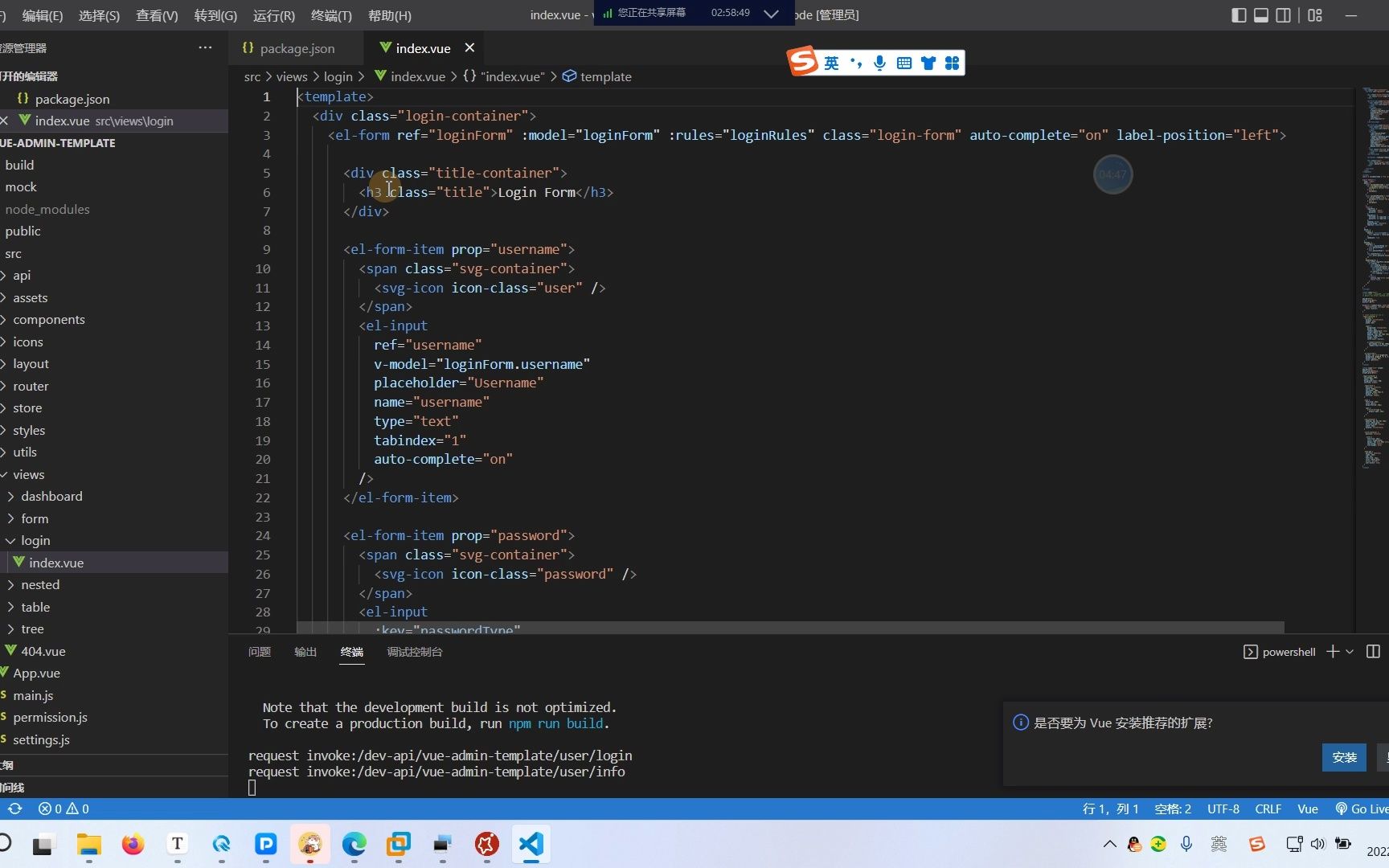Screen dimensions: 1389x868
Task: Click the split editor icon
Action: tap(1283, 15)
